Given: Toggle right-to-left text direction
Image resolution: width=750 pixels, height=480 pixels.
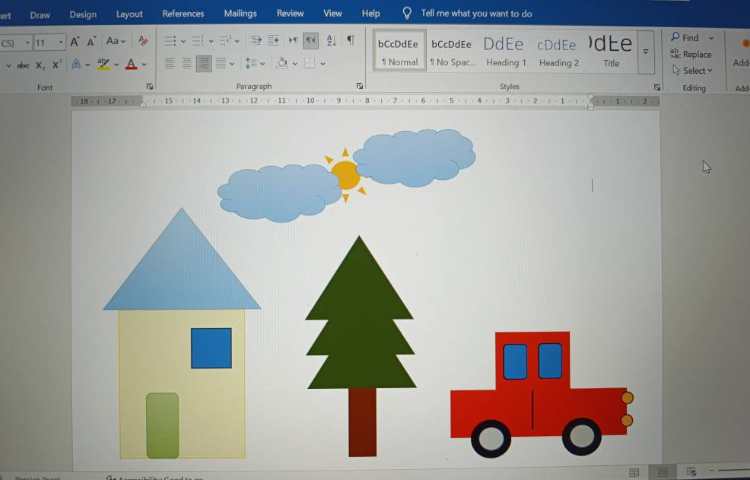Looking at the screenshot, I should [311, 40].
